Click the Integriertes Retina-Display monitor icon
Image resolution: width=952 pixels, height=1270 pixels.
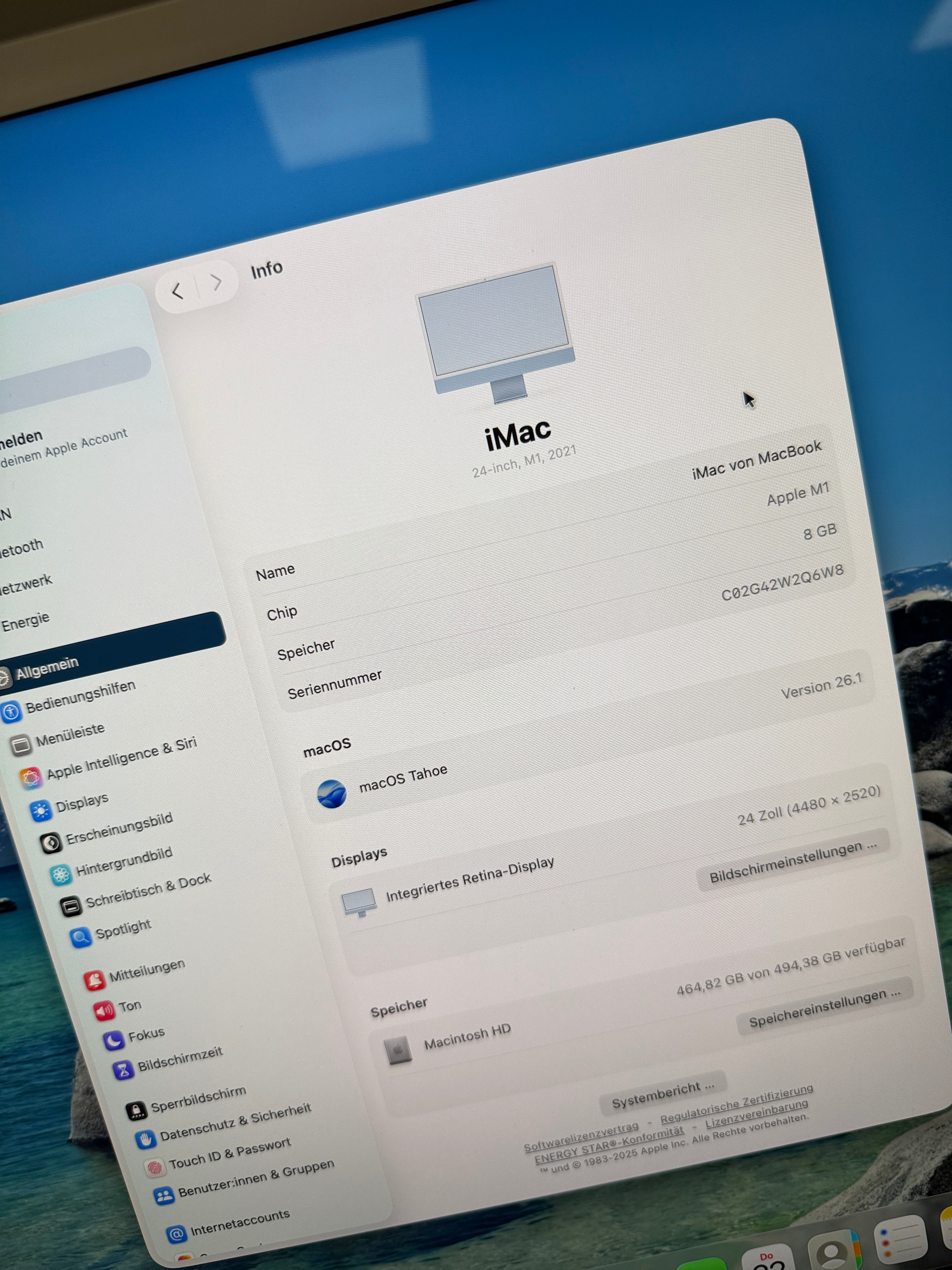(x=359, y=902)
